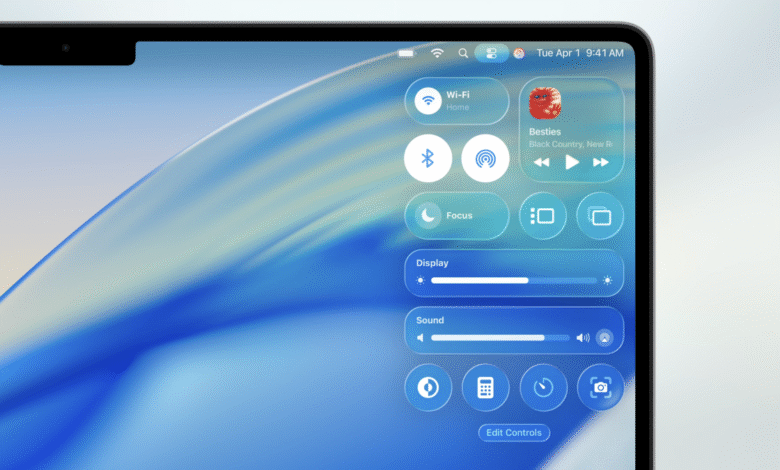Image resolution: width=780 pixels, height=470 pixels.
Task: Skip to previous track
Action: pos(541,162)
